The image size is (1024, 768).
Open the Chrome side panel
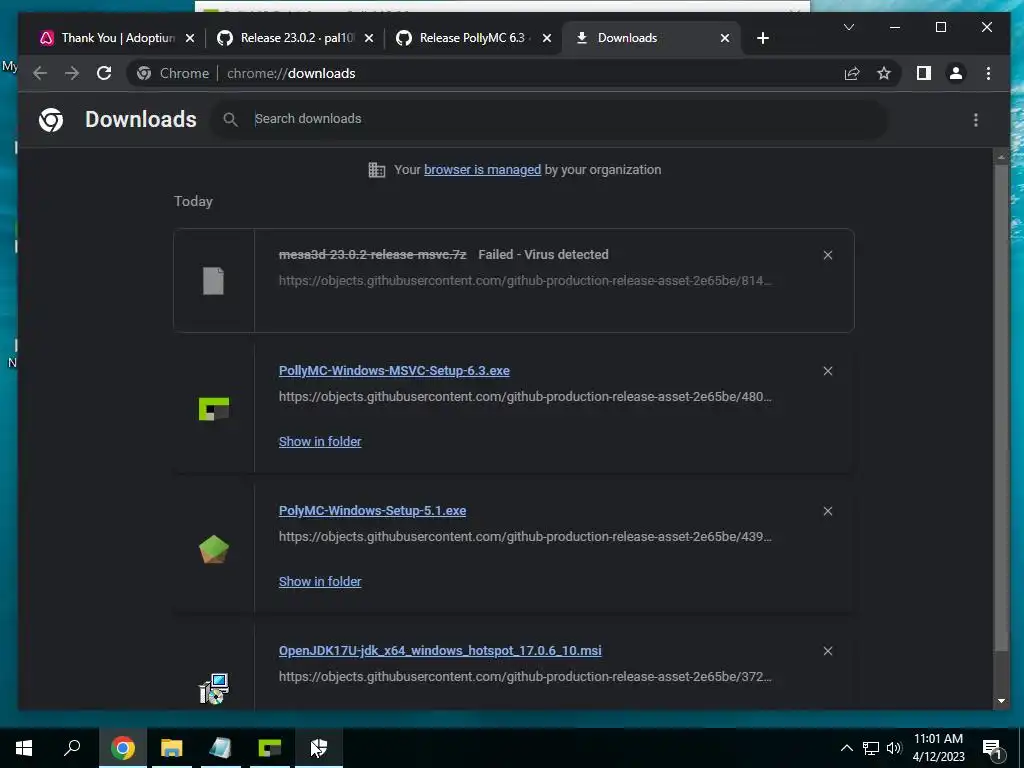point(923,73)
